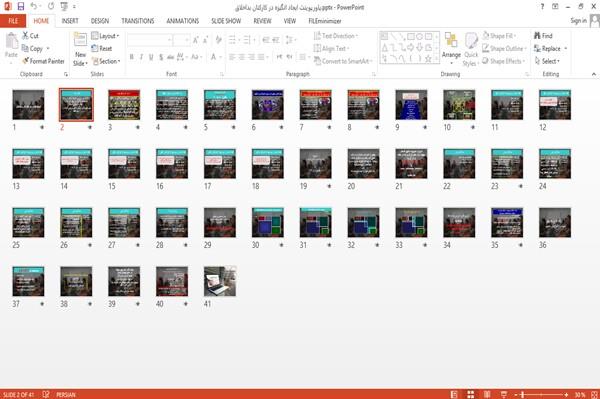The height and width of the screenshot is (399, 600).
Task: Click the Align Text button
Action: click(x=331, y=49)
